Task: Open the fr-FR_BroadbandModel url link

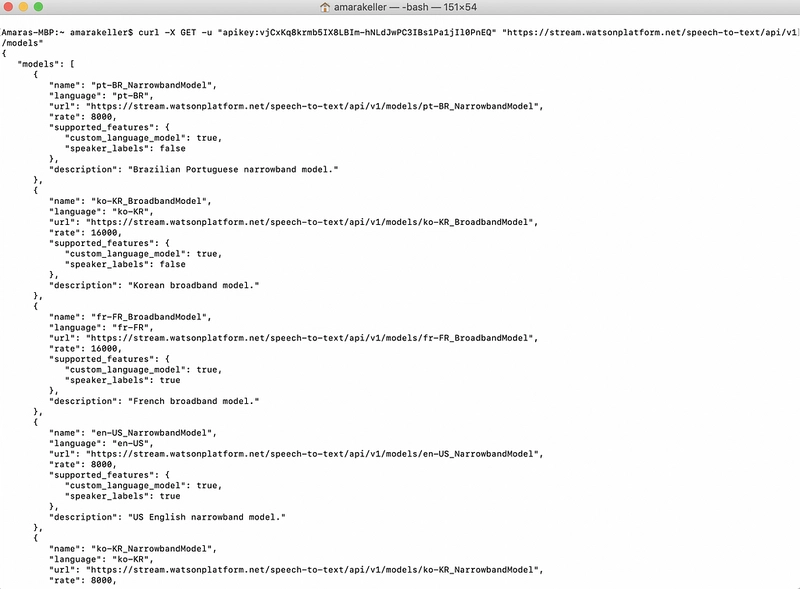Action: [311, 338]
